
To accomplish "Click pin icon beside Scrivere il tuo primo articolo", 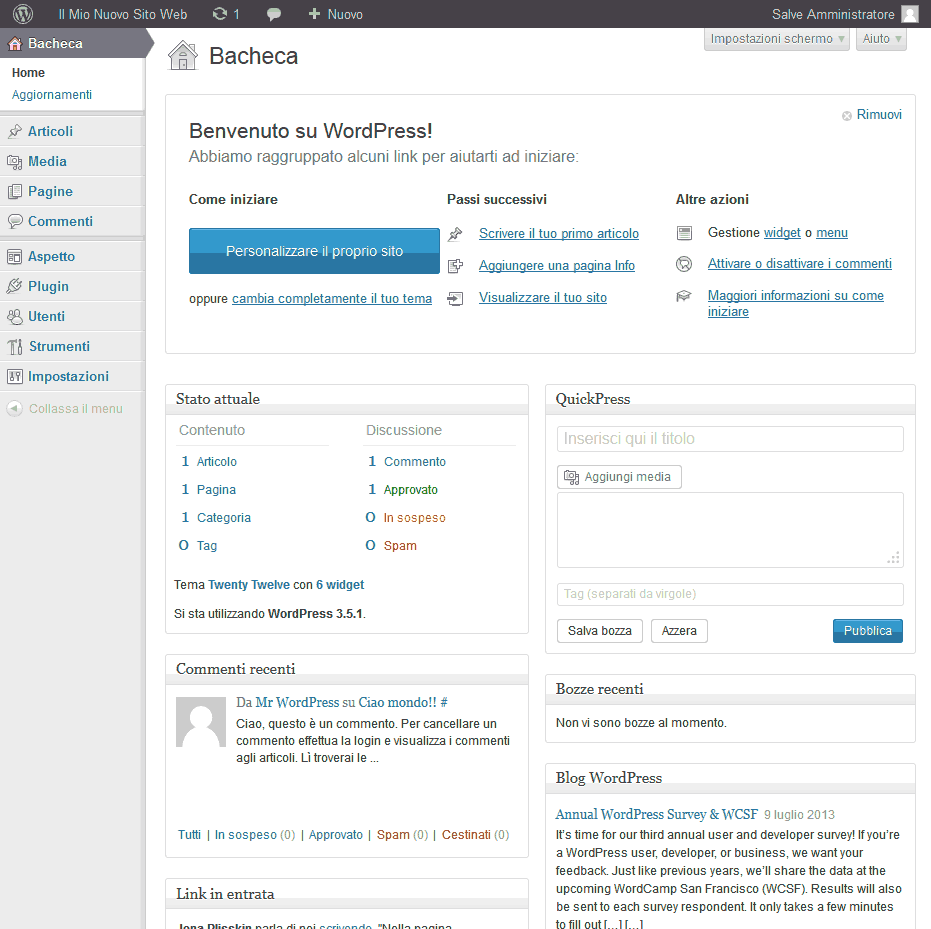I will [x=455, y=234].
